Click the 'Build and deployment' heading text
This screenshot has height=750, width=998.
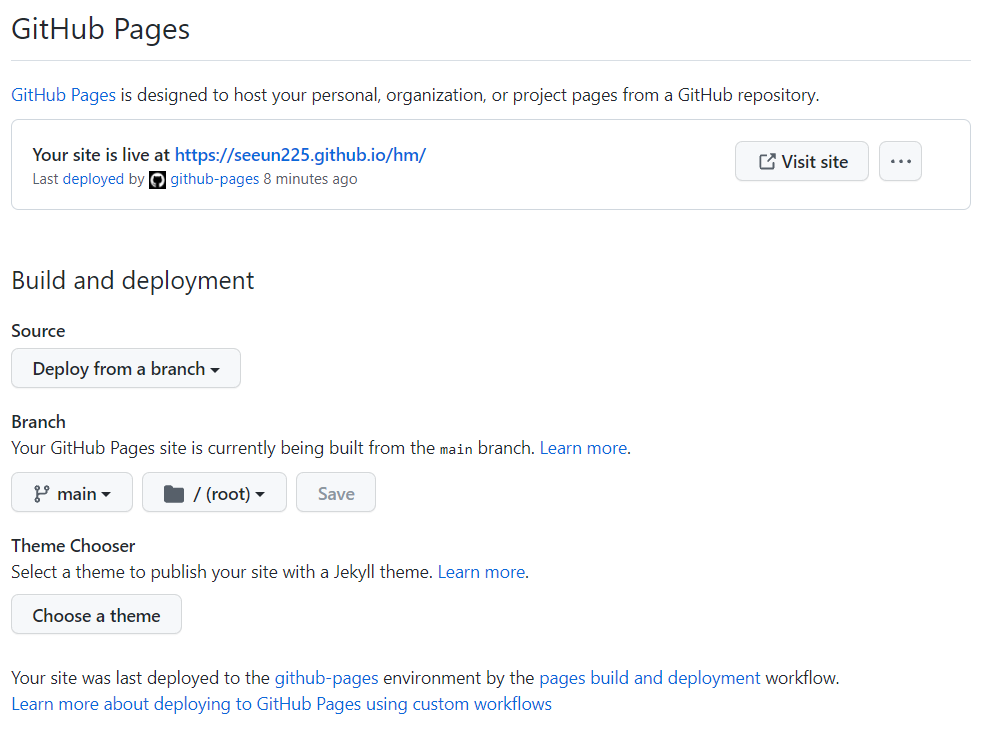click(132, 280)
